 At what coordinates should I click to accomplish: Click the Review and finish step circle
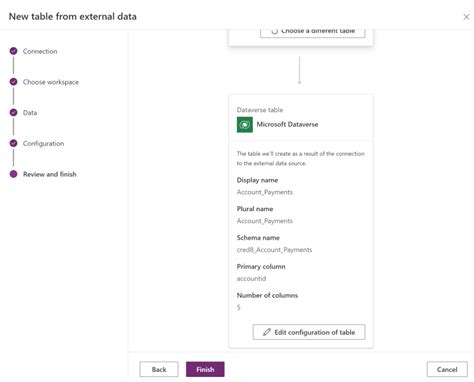pos(13,174)
